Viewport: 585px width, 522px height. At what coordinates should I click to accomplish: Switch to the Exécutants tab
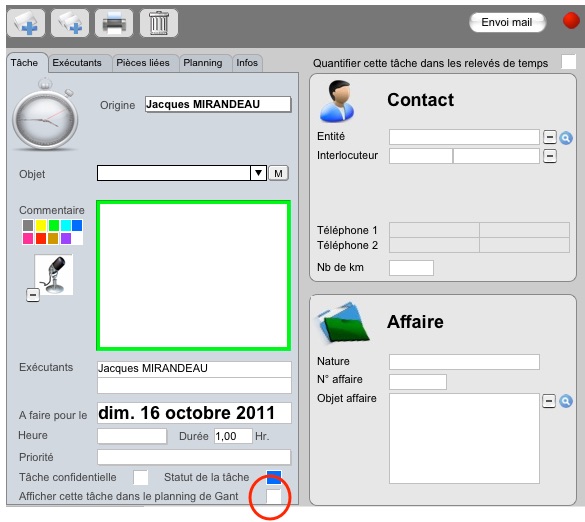[77, 63]
